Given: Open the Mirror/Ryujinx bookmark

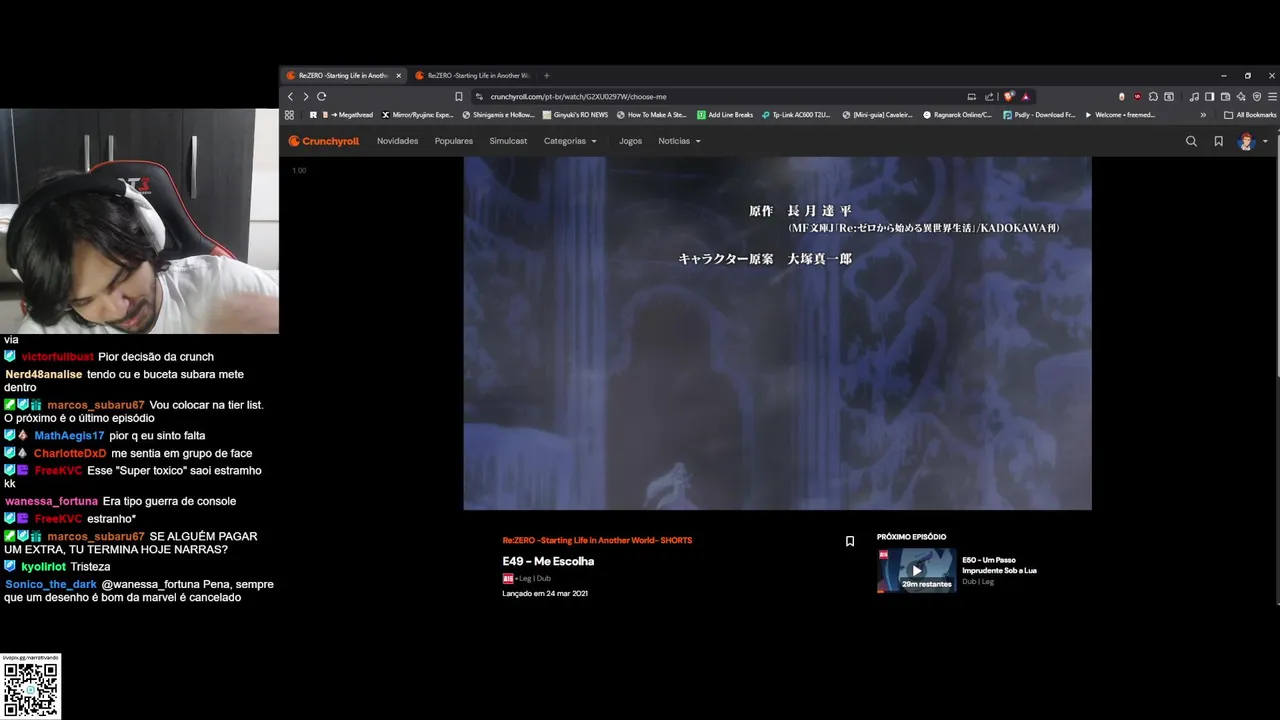Looking at the screenshot, I should tap(418, 115).
